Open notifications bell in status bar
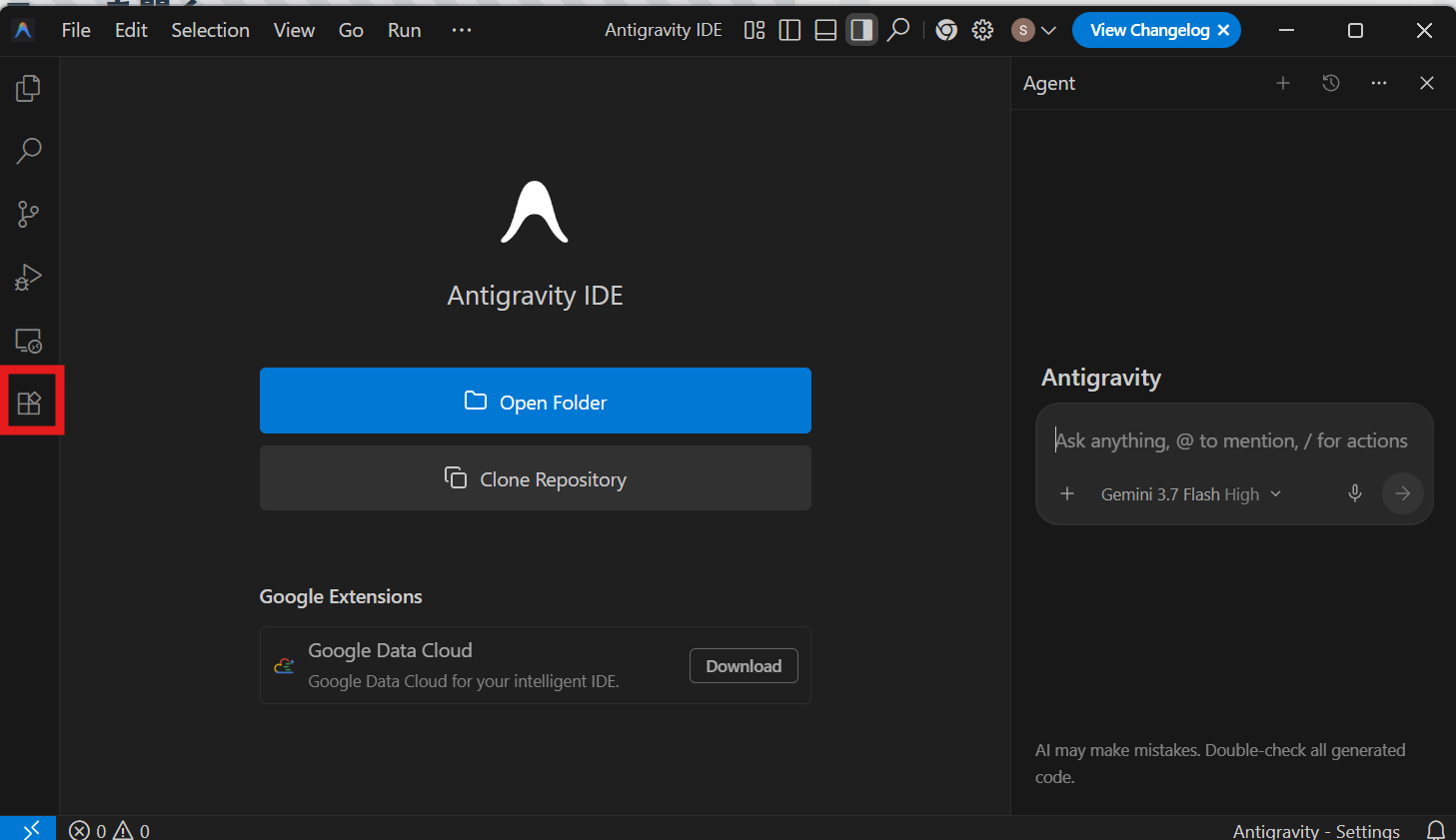Image resolution: width=1456 pixels, height=840 pixels. (x=1436, y=830)
